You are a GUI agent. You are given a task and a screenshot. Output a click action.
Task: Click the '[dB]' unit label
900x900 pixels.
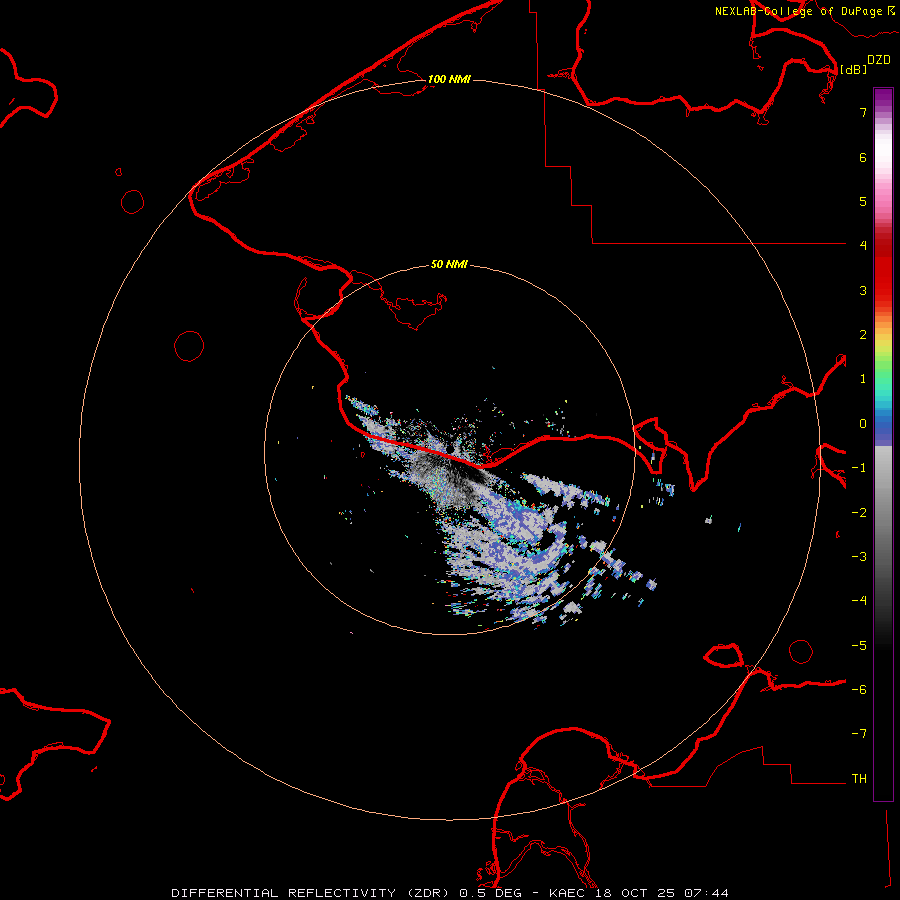click(854, 69)
